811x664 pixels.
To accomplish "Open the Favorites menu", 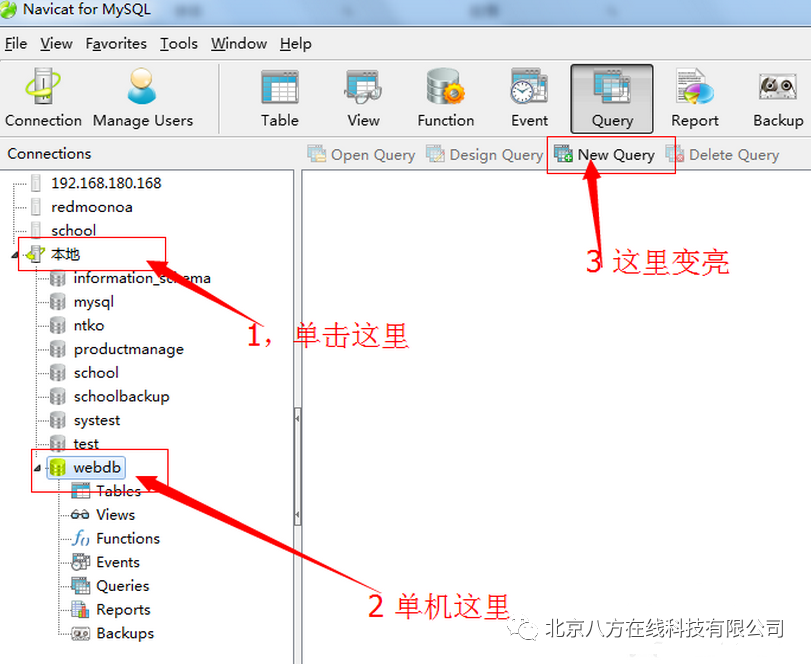I will (x=116, y=43).
